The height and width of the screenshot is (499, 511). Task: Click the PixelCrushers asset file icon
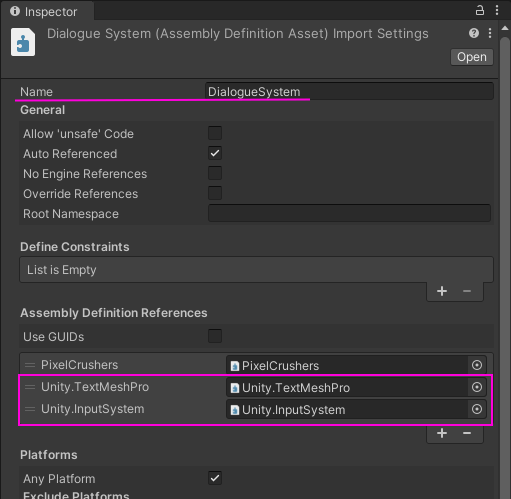235,366
